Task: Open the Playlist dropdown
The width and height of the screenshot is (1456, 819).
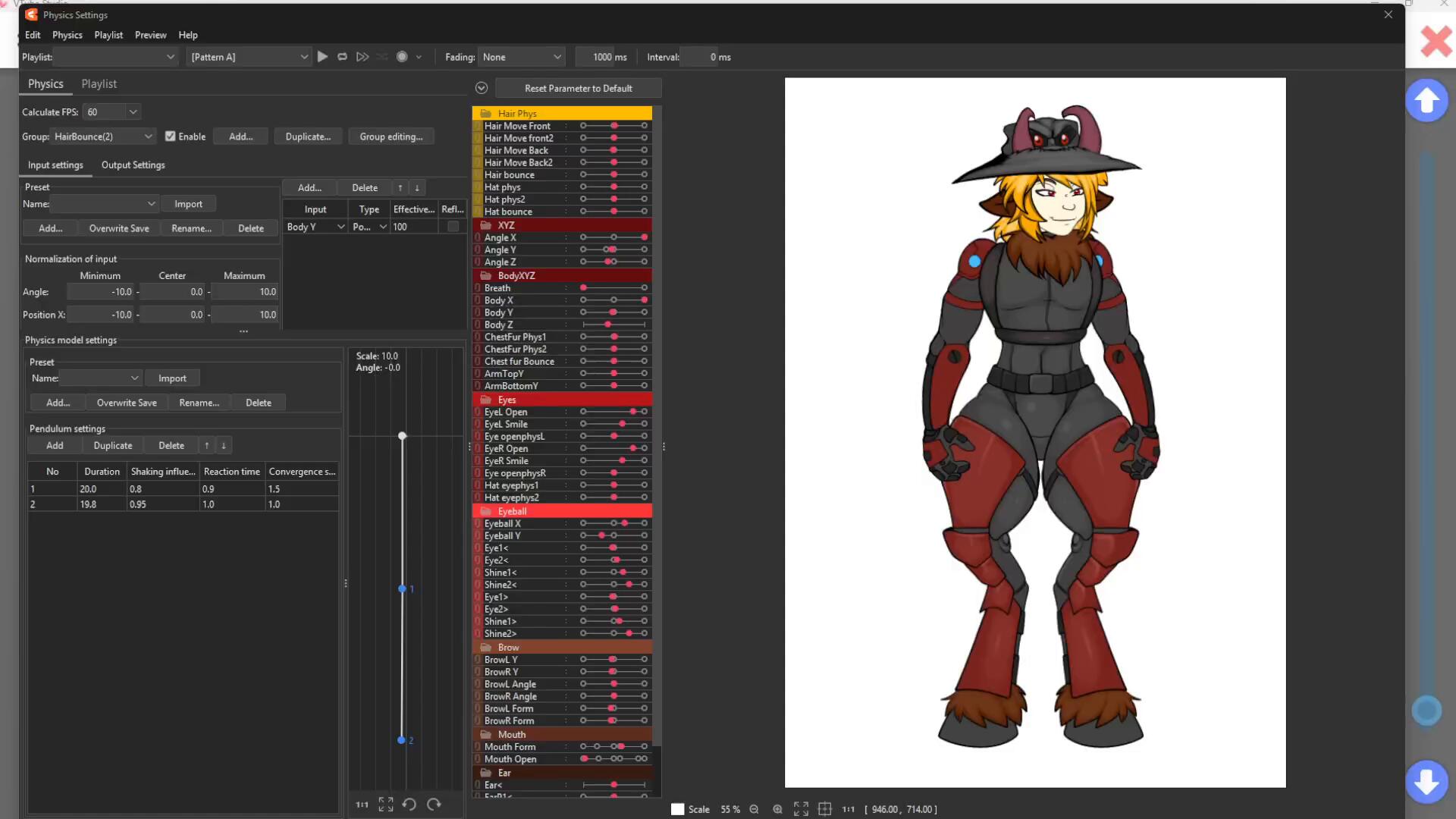Action: 116,57
